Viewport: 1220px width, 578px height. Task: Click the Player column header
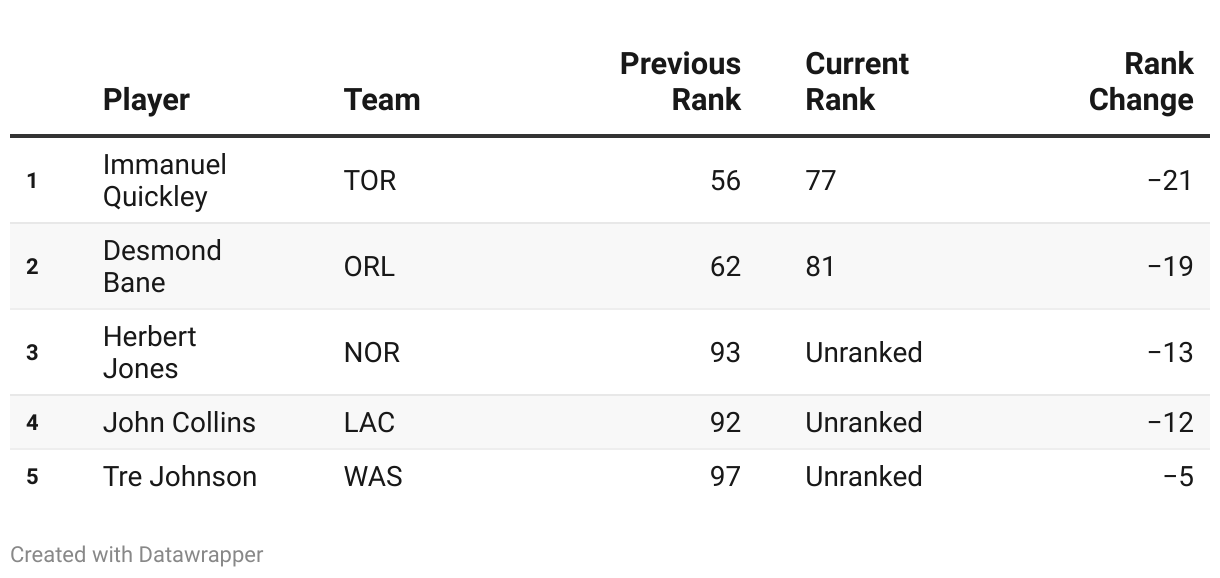coord(146,100)
